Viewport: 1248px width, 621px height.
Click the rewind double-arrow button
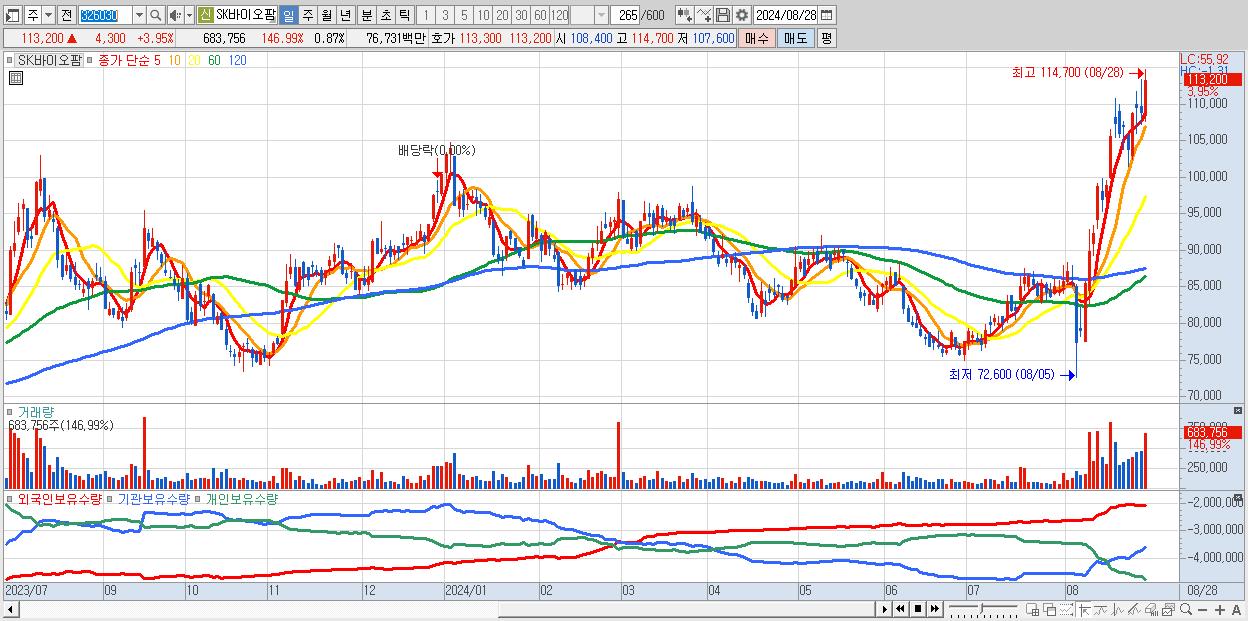point(900,609)
